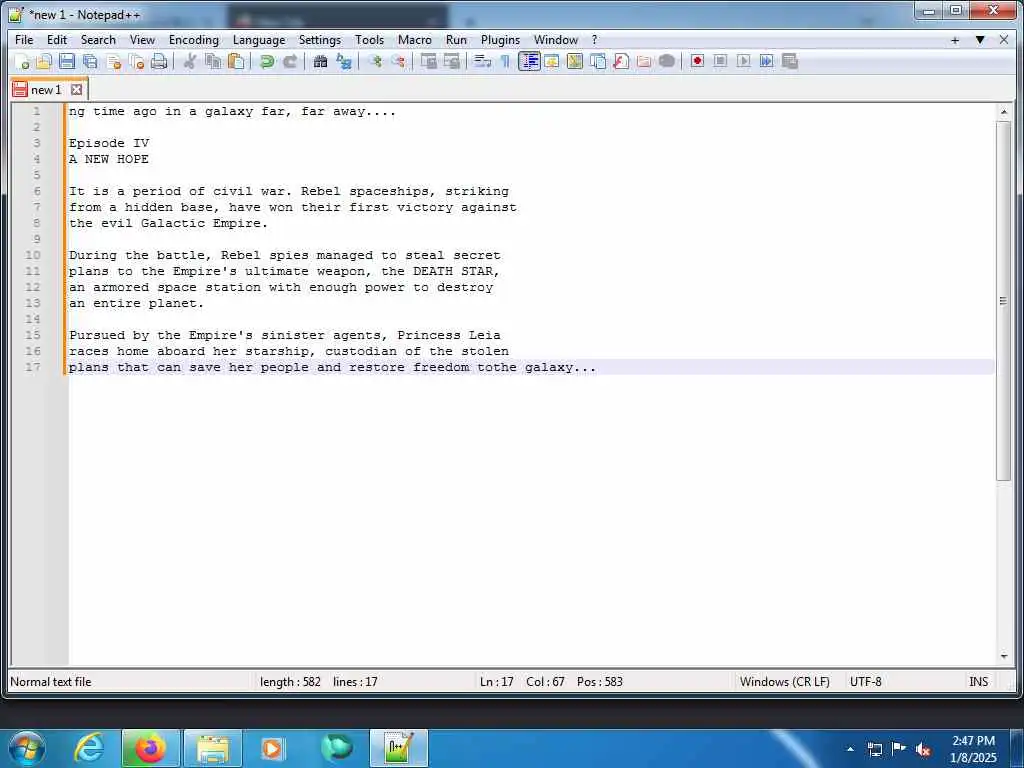Toggle INS insert mode in status bar
The image size is (1024, 768).
click(x=978, y=682)
